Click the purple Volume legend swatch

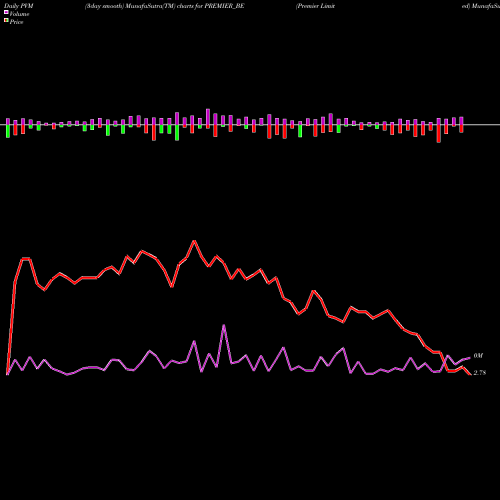coord(6,12)
